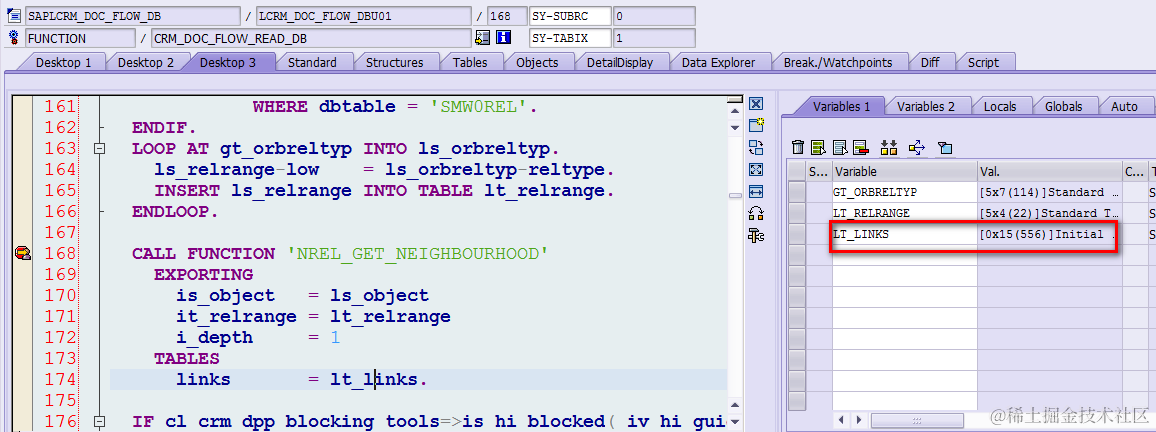The image size is (1156, 432).
Task: Click the left arrow on variables horizontal scrollbar
Action: (840, 419)
